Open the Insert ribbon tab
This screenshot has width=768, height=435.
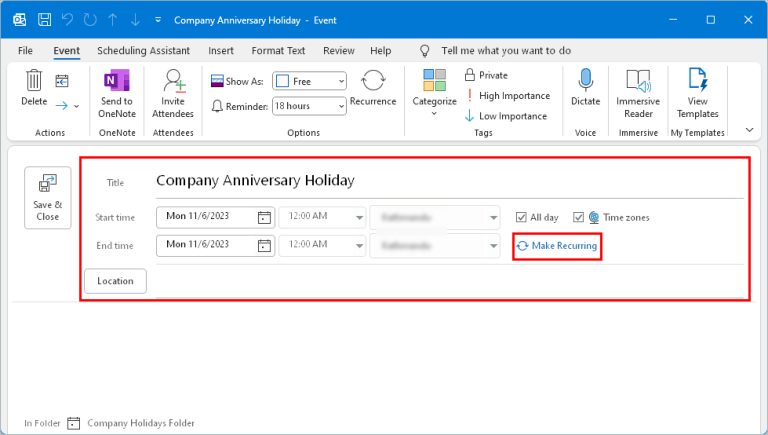pyautogui.click(x=221, y=50)
